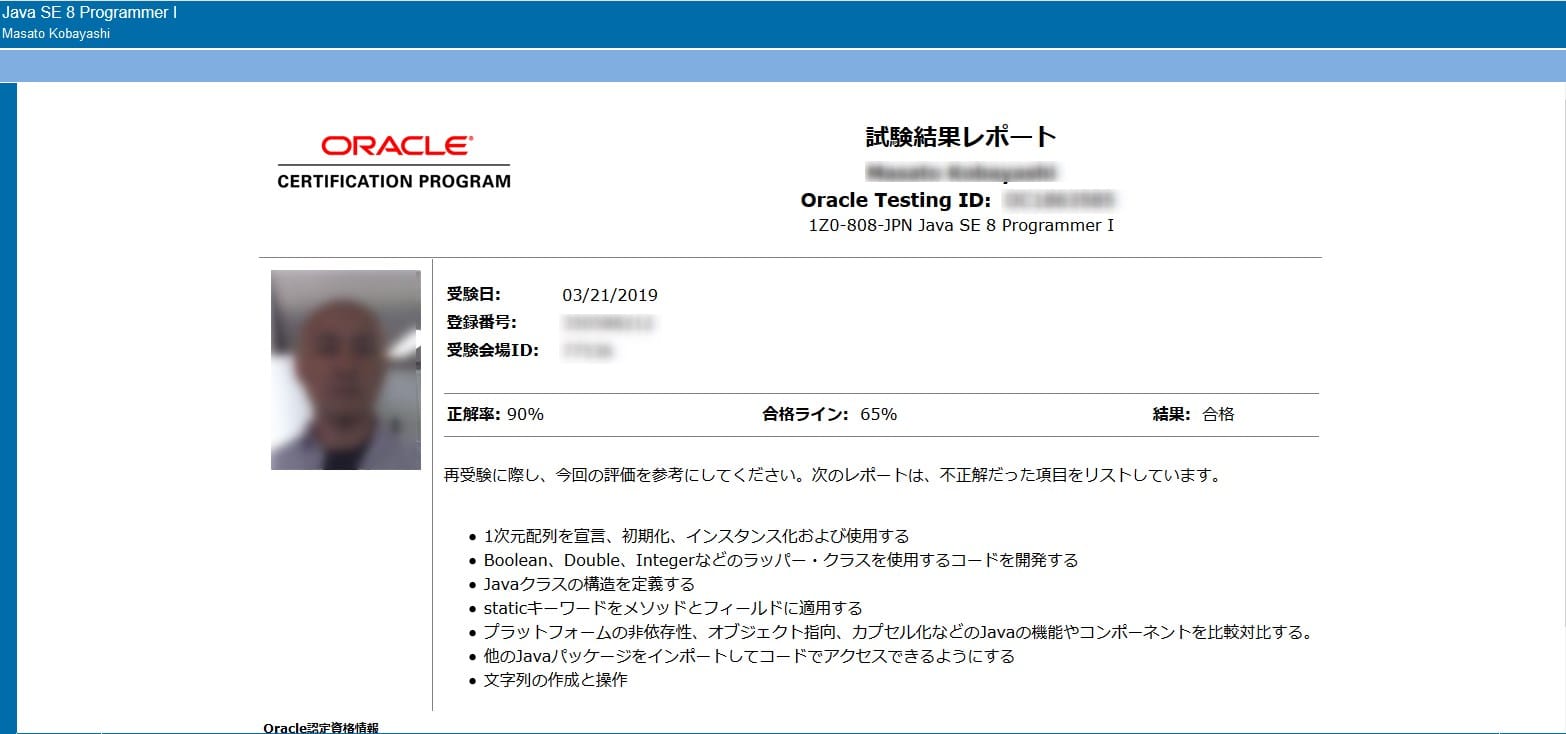The width and height of the screenshot is (1566, 734).
Task: Select the 試験結果レポート heading
Action: click(960, 137)
